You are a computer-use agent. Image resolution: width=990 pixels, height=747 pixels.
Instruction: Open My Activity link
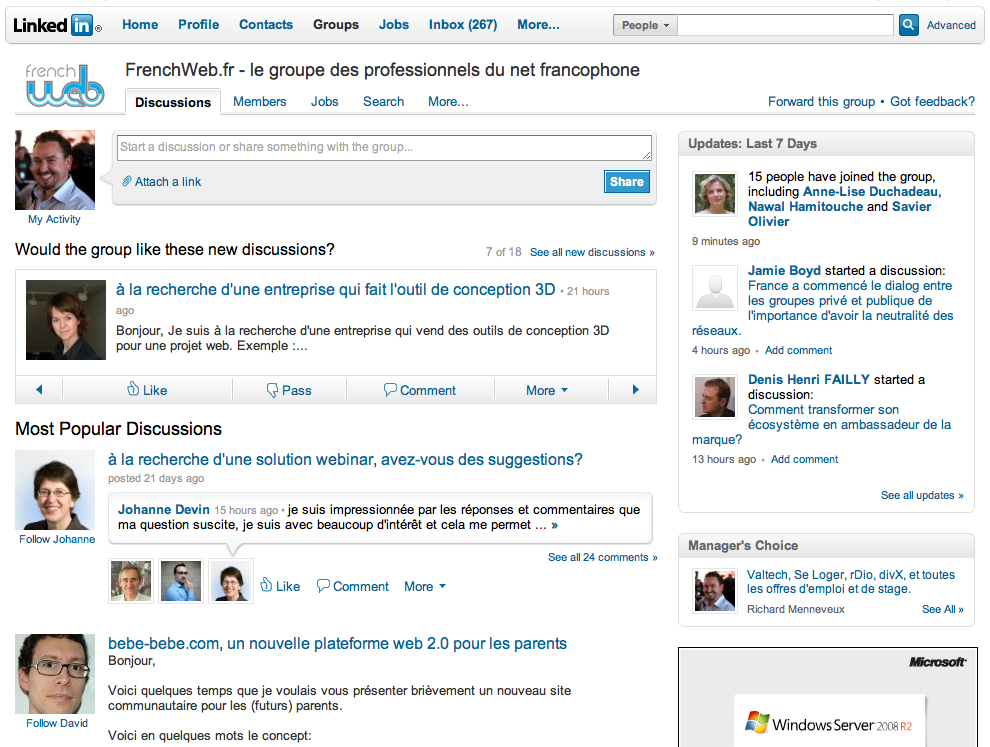[54, 219]
